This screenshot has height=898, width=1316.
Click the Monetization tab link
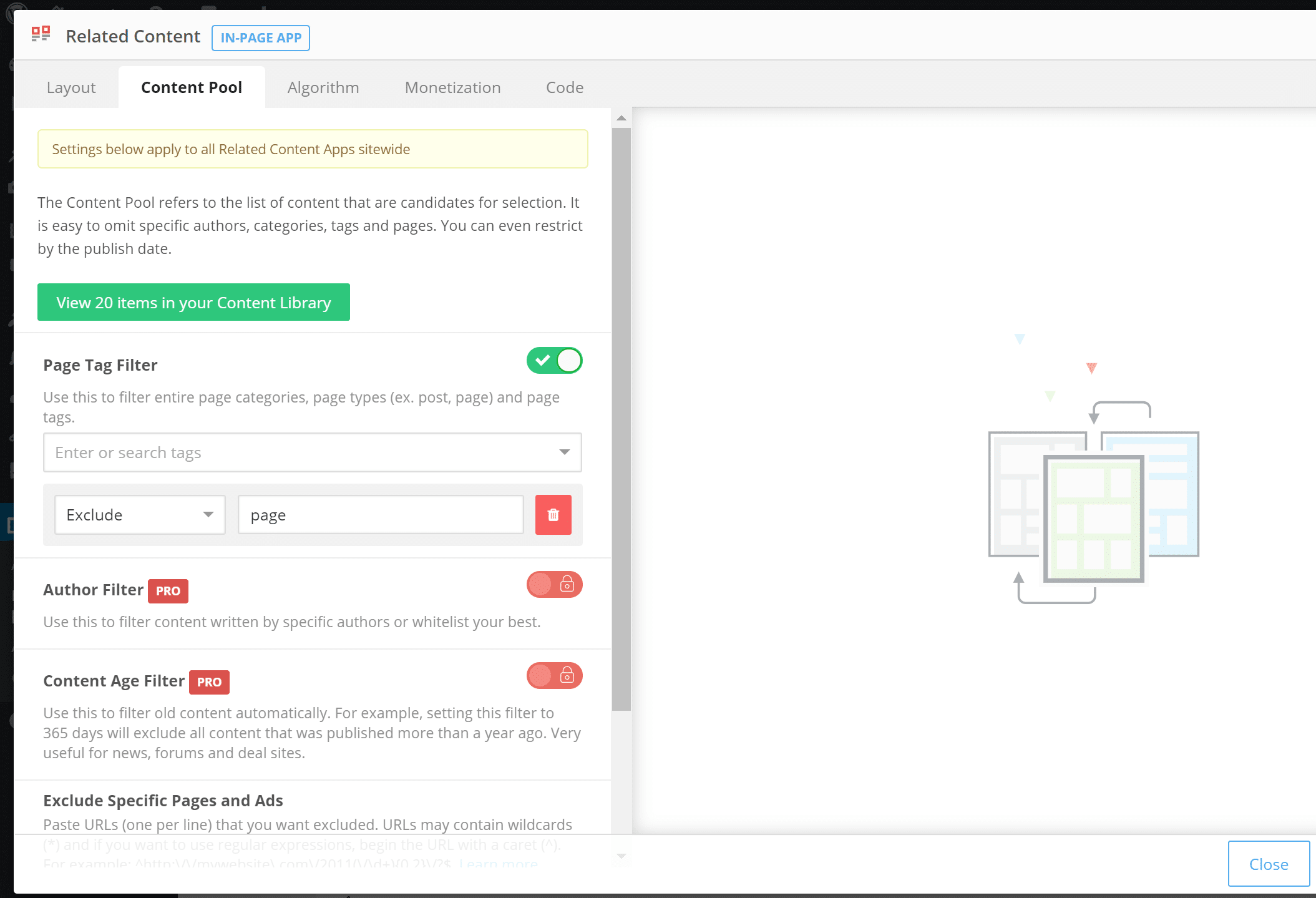pos(452,87)
